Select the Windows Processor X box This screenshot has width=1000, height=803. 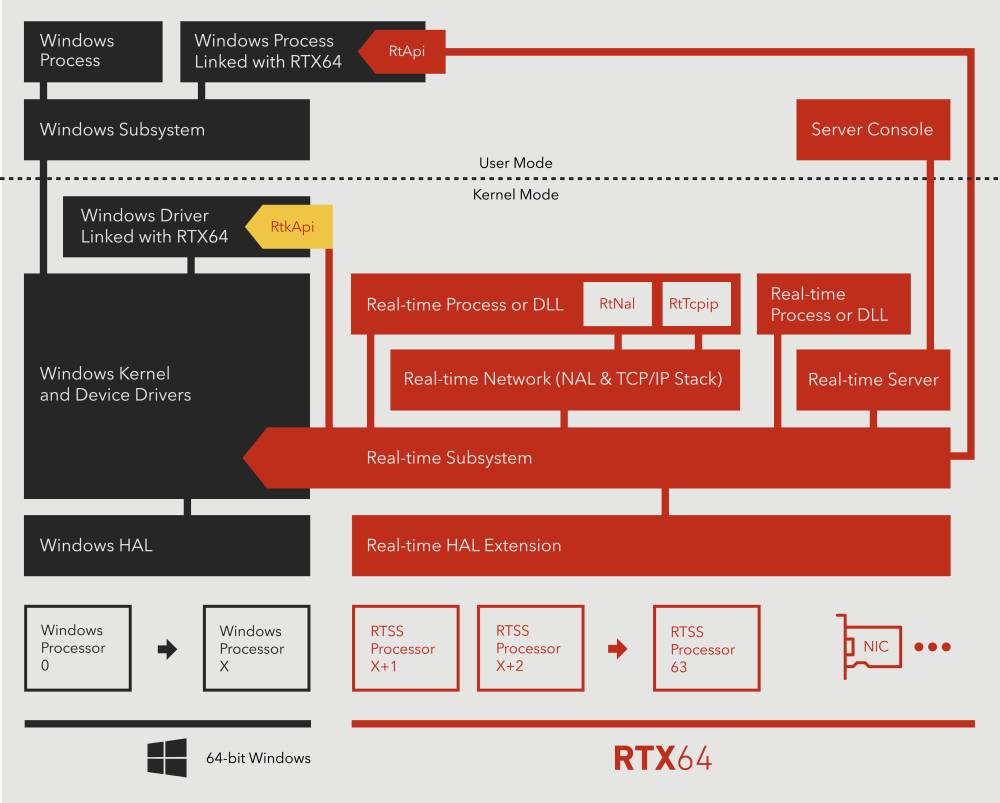coord(256,648)
